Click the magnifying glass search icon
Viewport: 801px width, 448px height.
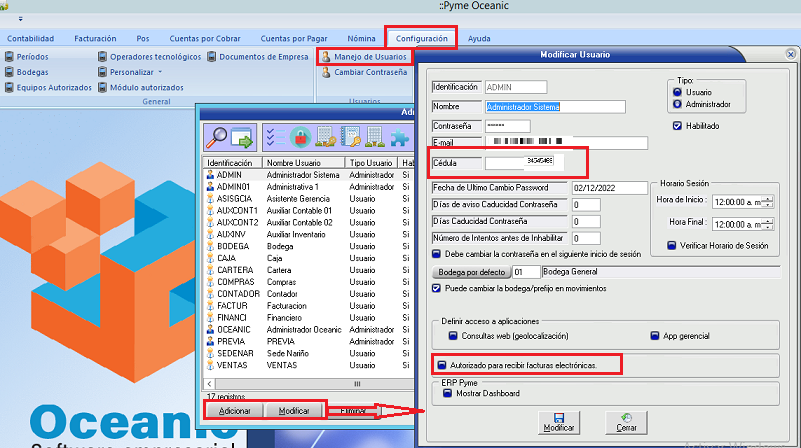tap(217, 137)
